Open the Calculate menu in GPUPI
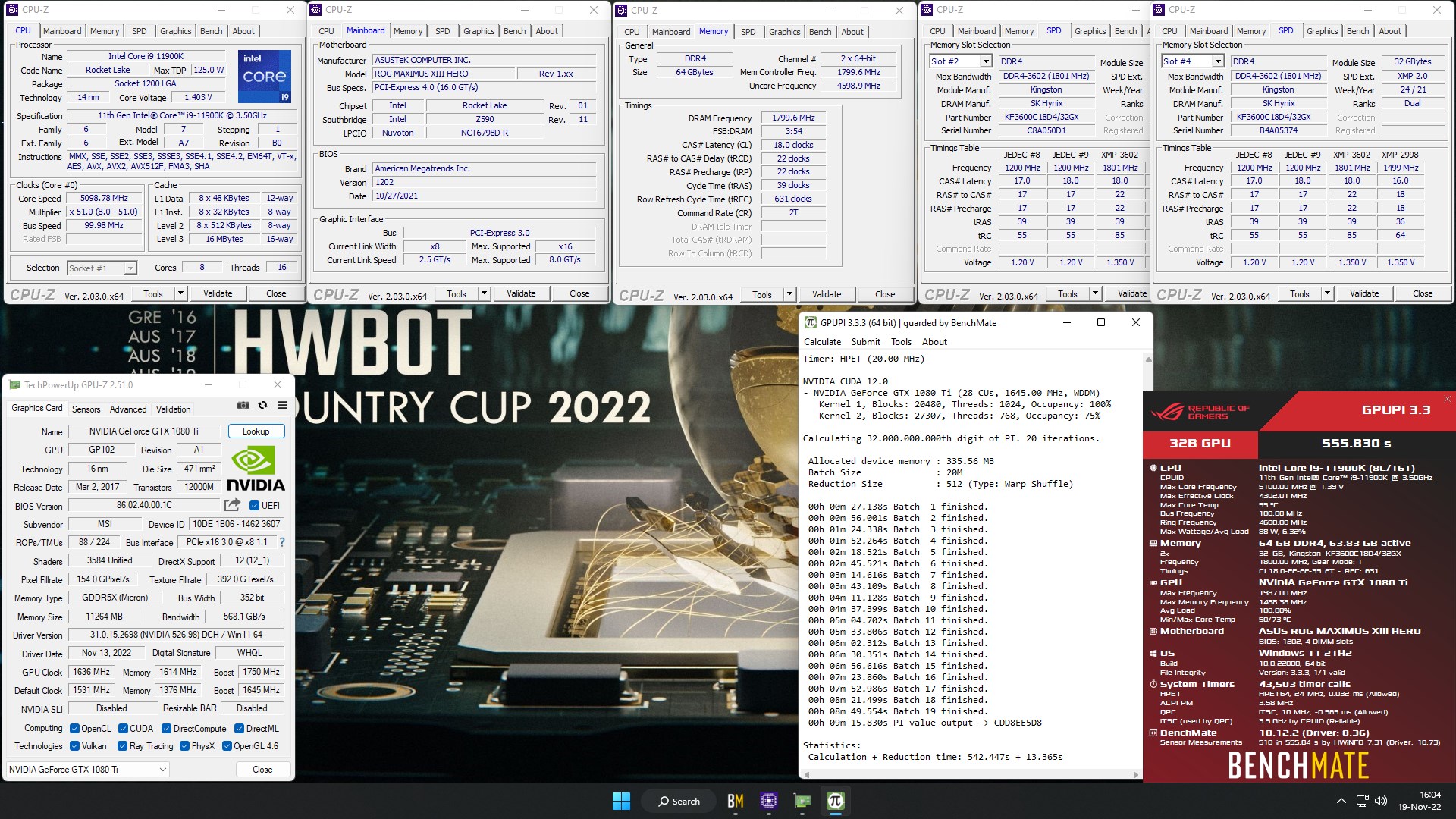The image size is (1456, 819). (x=822, y=342)
